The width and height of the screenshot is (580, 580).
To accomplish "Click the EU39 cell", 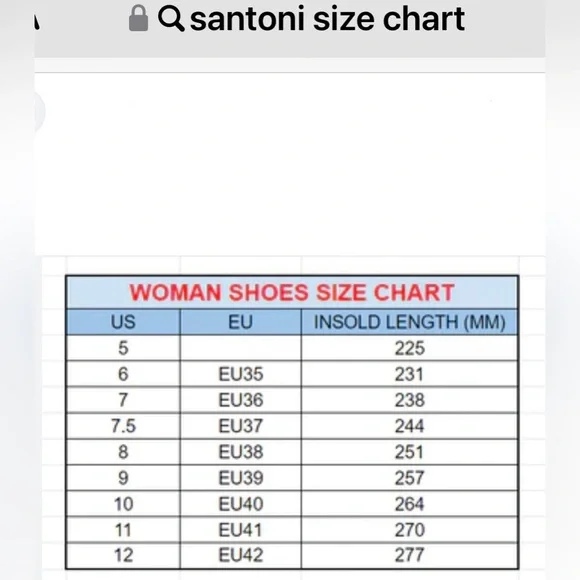I will [240, 478].
